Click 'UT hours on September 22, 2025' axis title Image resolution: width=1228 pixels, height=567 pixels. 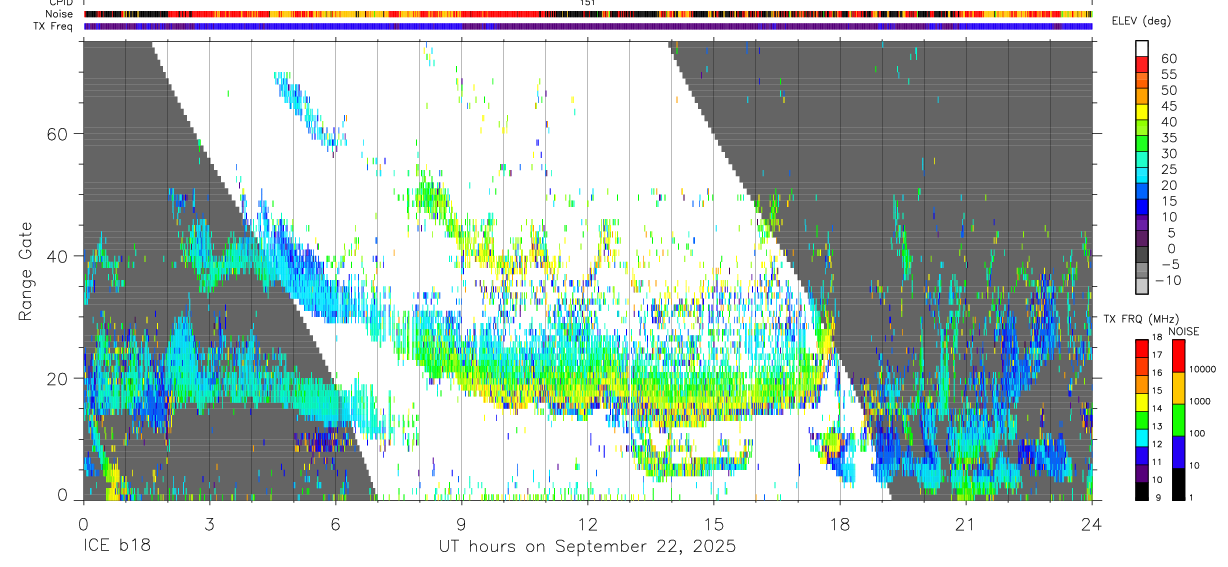tap(587, 547)
